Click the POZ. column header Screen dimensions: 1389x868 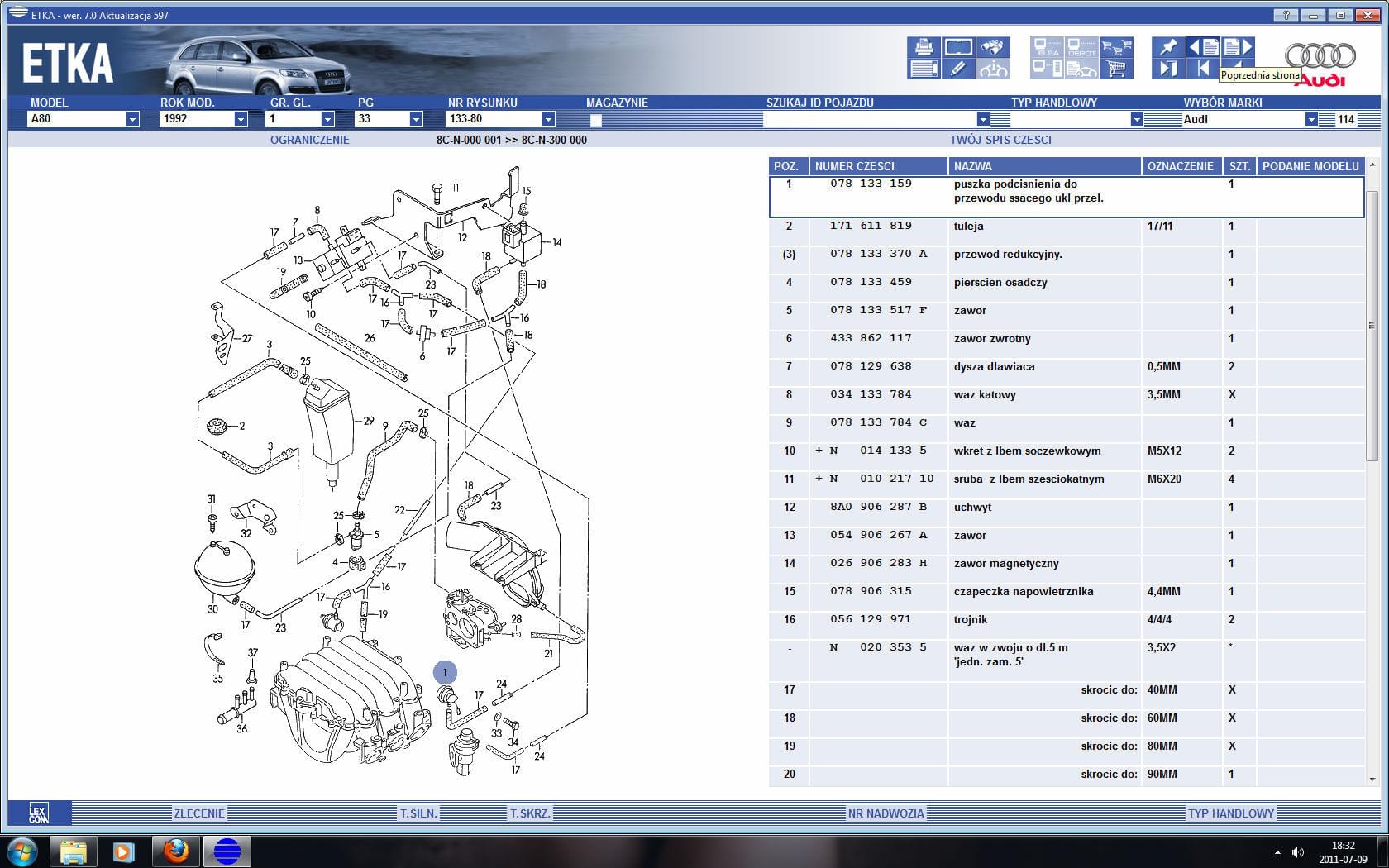[x=788, y=166]
